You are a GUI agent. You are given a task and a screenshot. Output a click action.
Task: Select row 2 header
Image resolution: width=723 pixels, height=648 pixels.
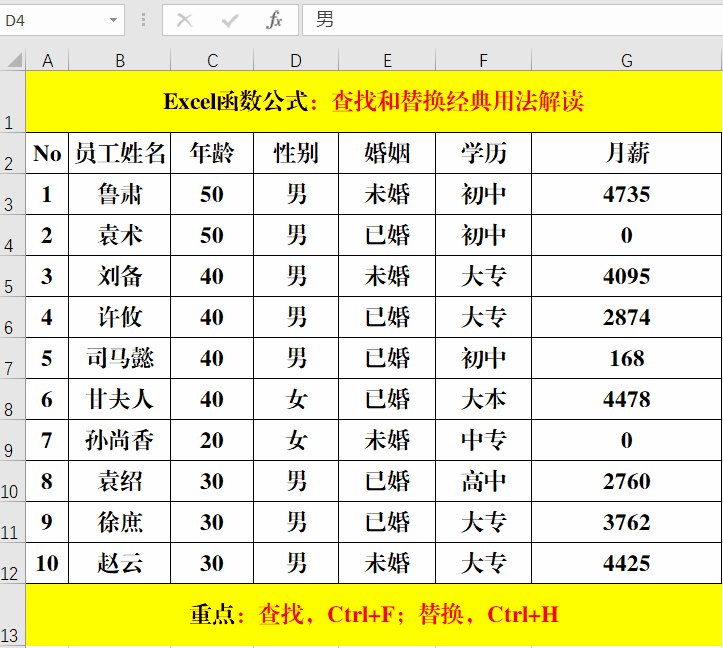12,153
